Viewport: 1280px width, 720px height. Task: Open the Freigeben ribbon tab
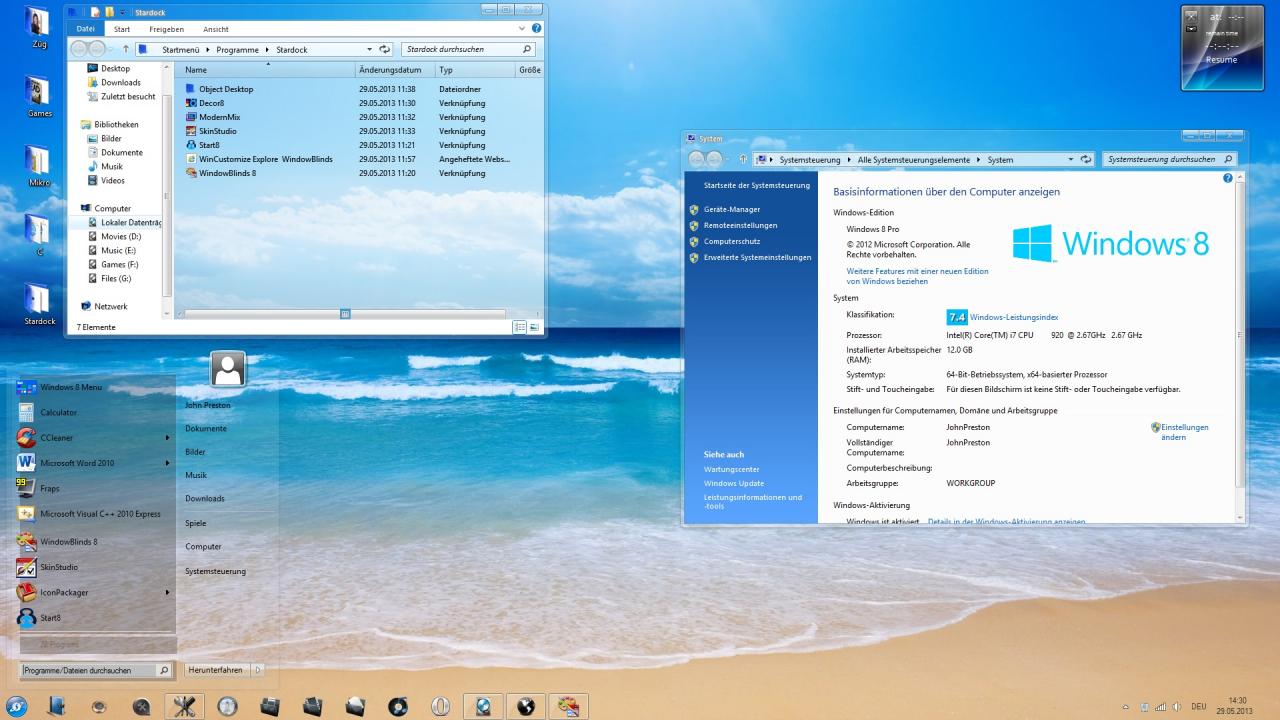point(166,29)
